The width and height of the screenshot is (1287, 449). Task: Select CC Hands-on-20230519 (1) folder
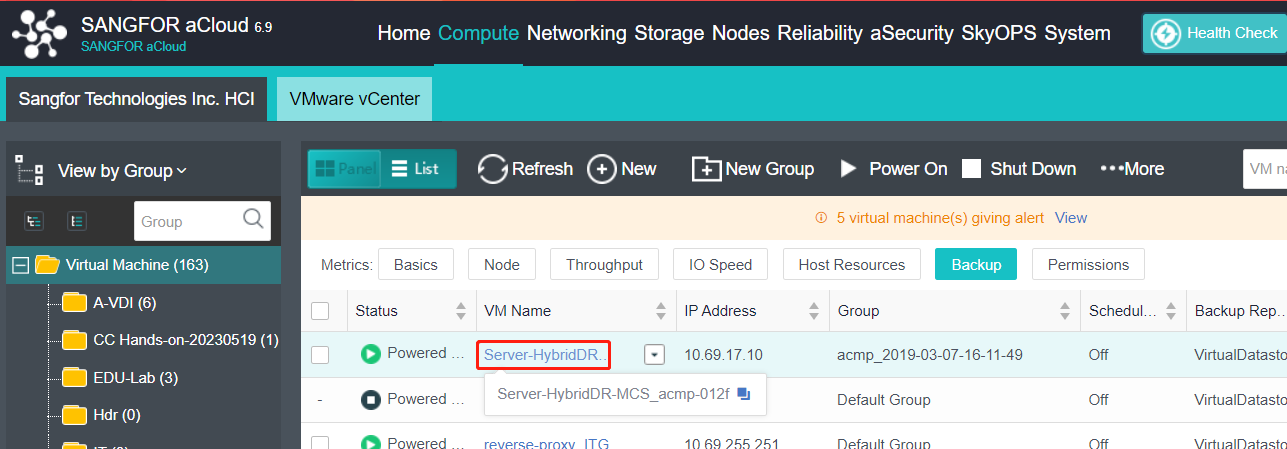pyautogui.click(x=186, y=340)
